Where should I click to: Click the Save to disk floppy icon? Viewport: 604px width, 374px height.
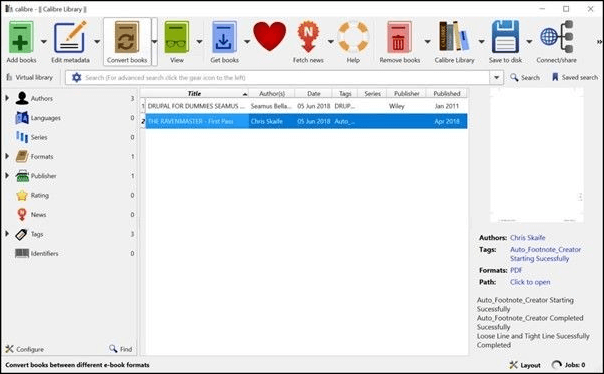[x=505, y=37]
